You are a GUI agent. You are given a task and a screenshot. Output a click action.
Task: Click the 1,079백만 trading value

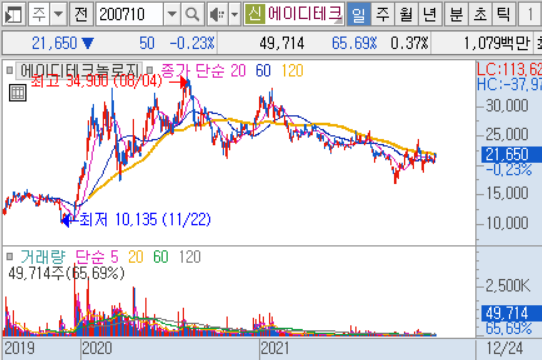[496, 43]
